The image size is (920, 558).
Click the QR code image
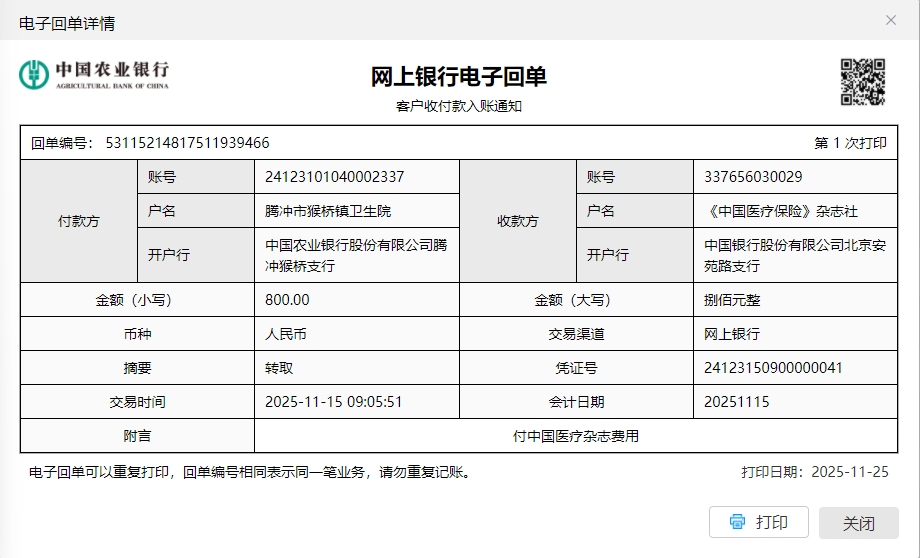coord(862,83)
